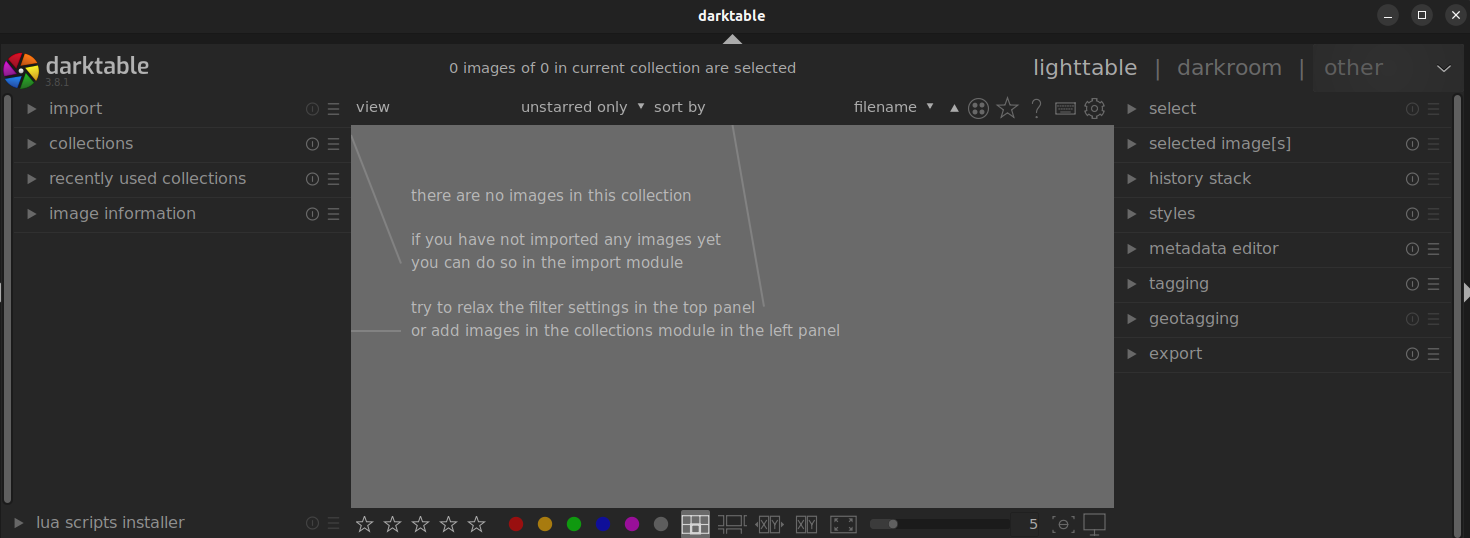Image resolution: width=1470 pixels, height=538 pixels.
Task: Adjust the thumbnail zoom slider
Action: click(940, 524)
